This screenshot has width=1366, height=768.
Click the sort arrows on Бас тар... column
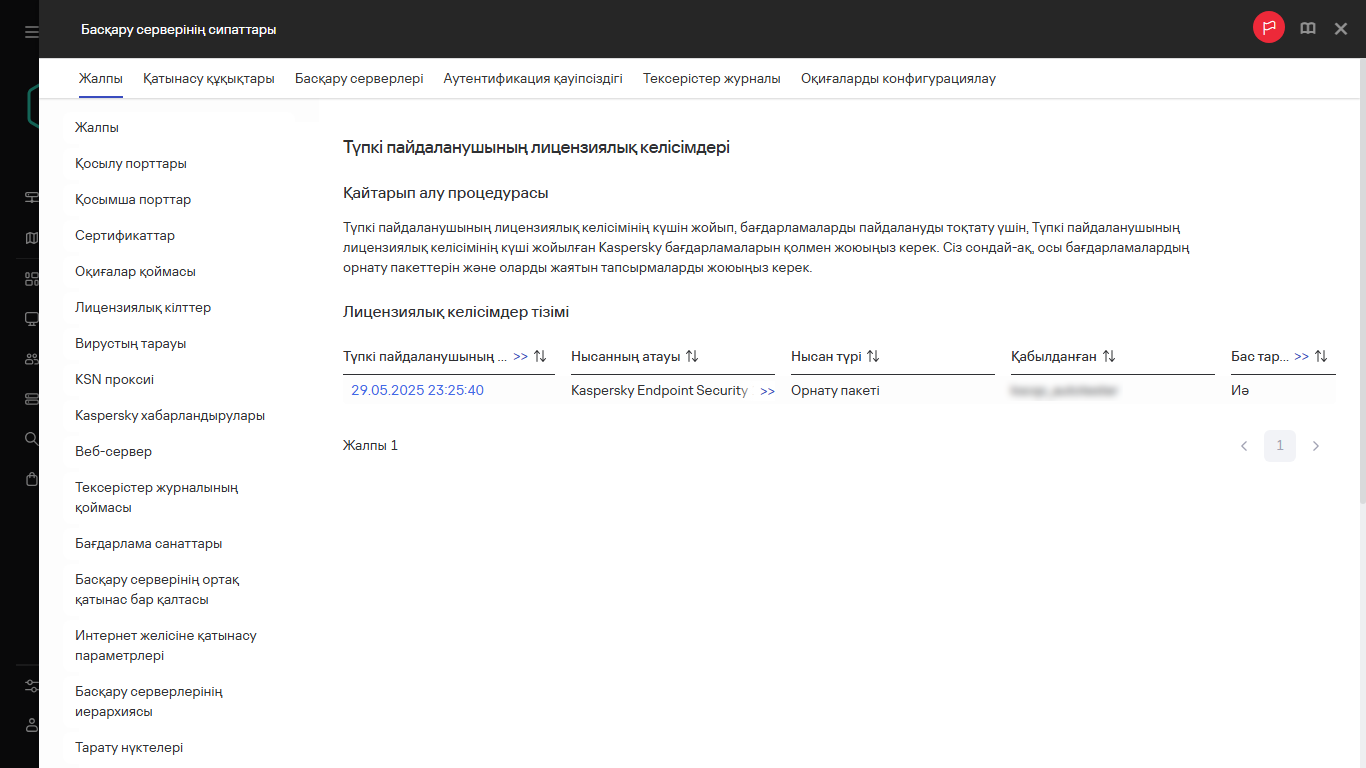coord(1321,357)
